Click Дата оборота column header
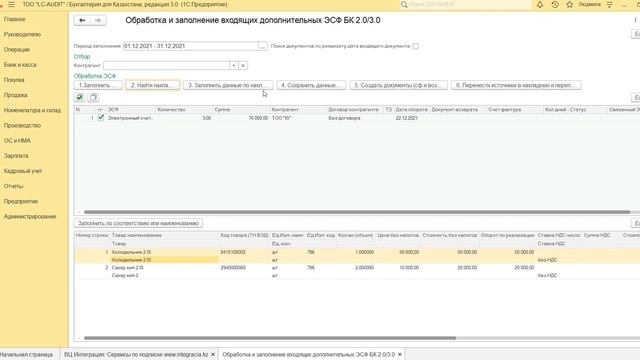640x360 pixels. [412, 110]
